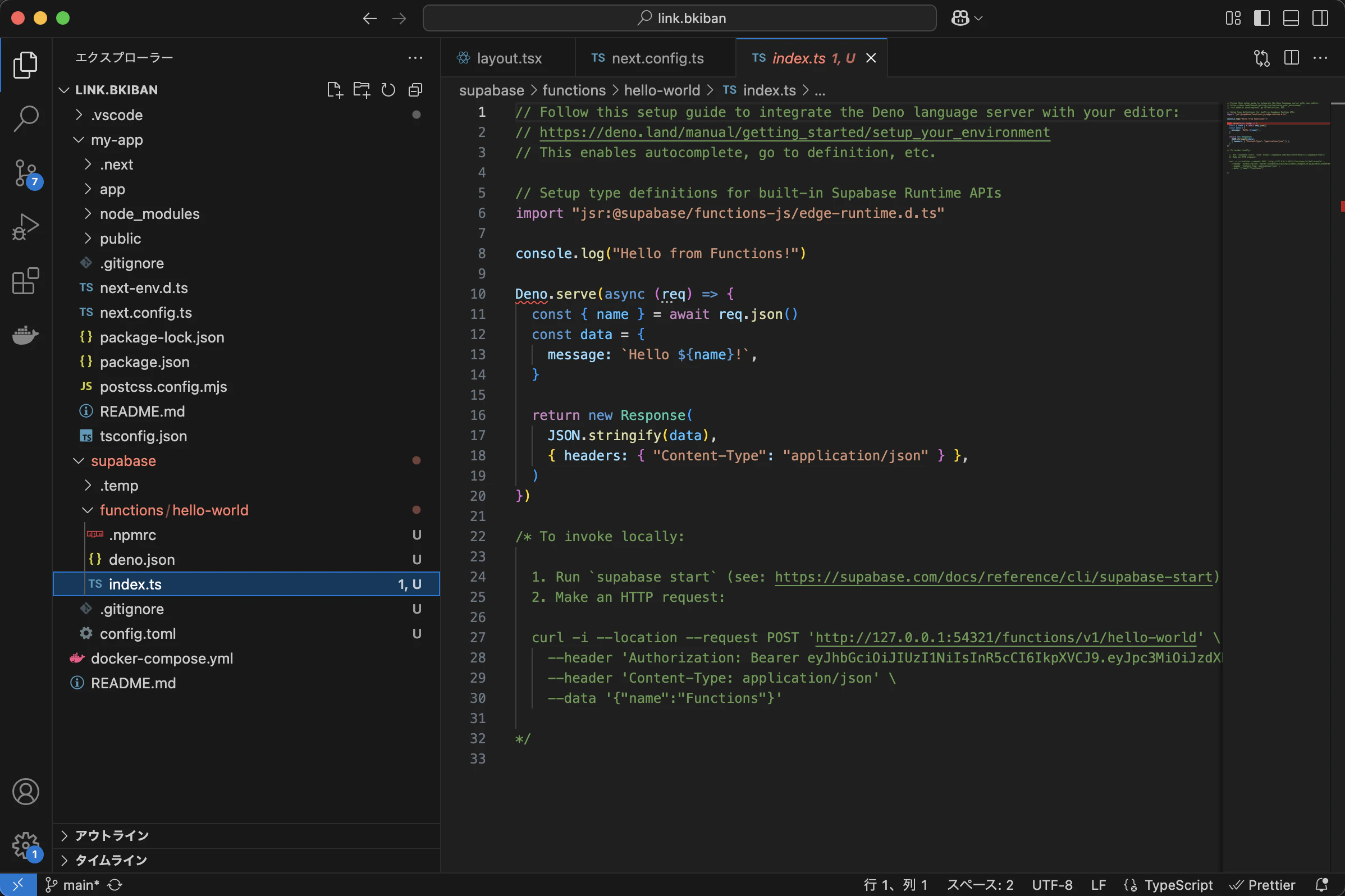The width and height of the screenshot is (1345, 896).
Task: Open the Accounts menu icon
Action: pos(26,792)
